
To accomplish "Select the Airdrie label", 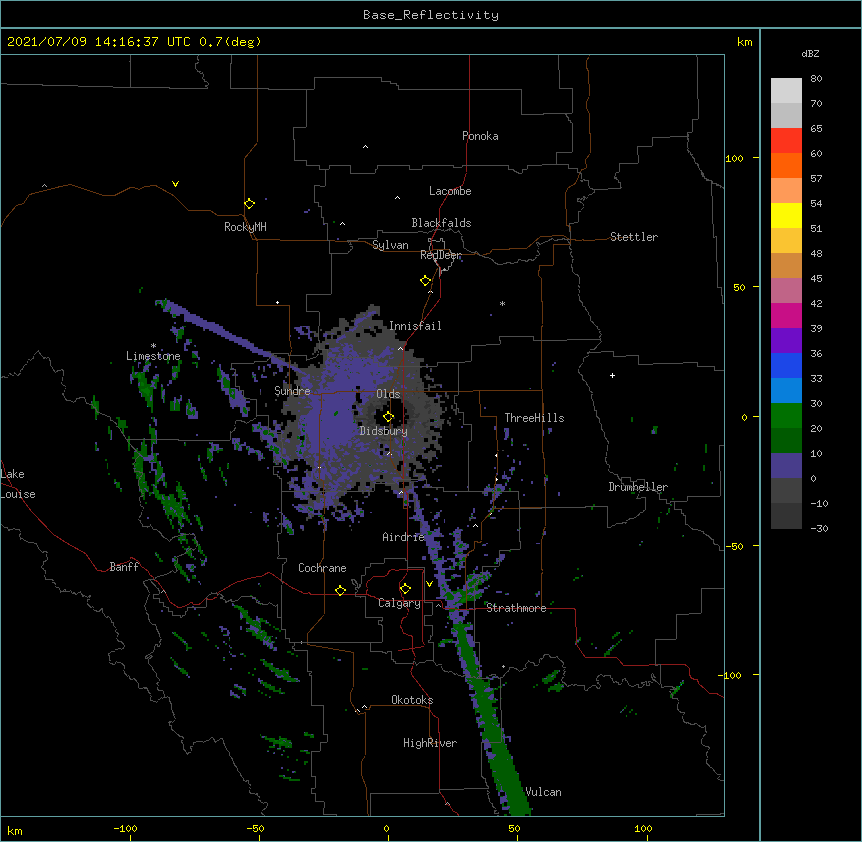I will 403,537.
